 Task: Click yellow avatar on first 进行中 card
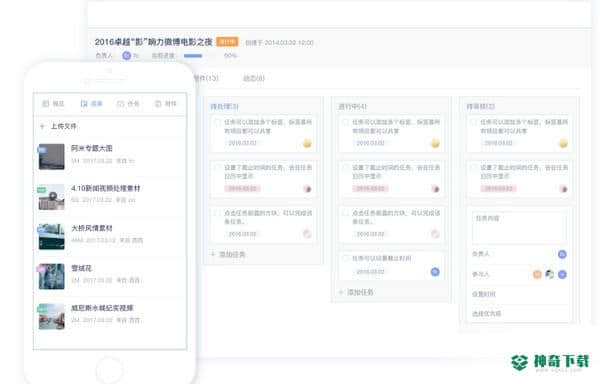pos(435,143)
